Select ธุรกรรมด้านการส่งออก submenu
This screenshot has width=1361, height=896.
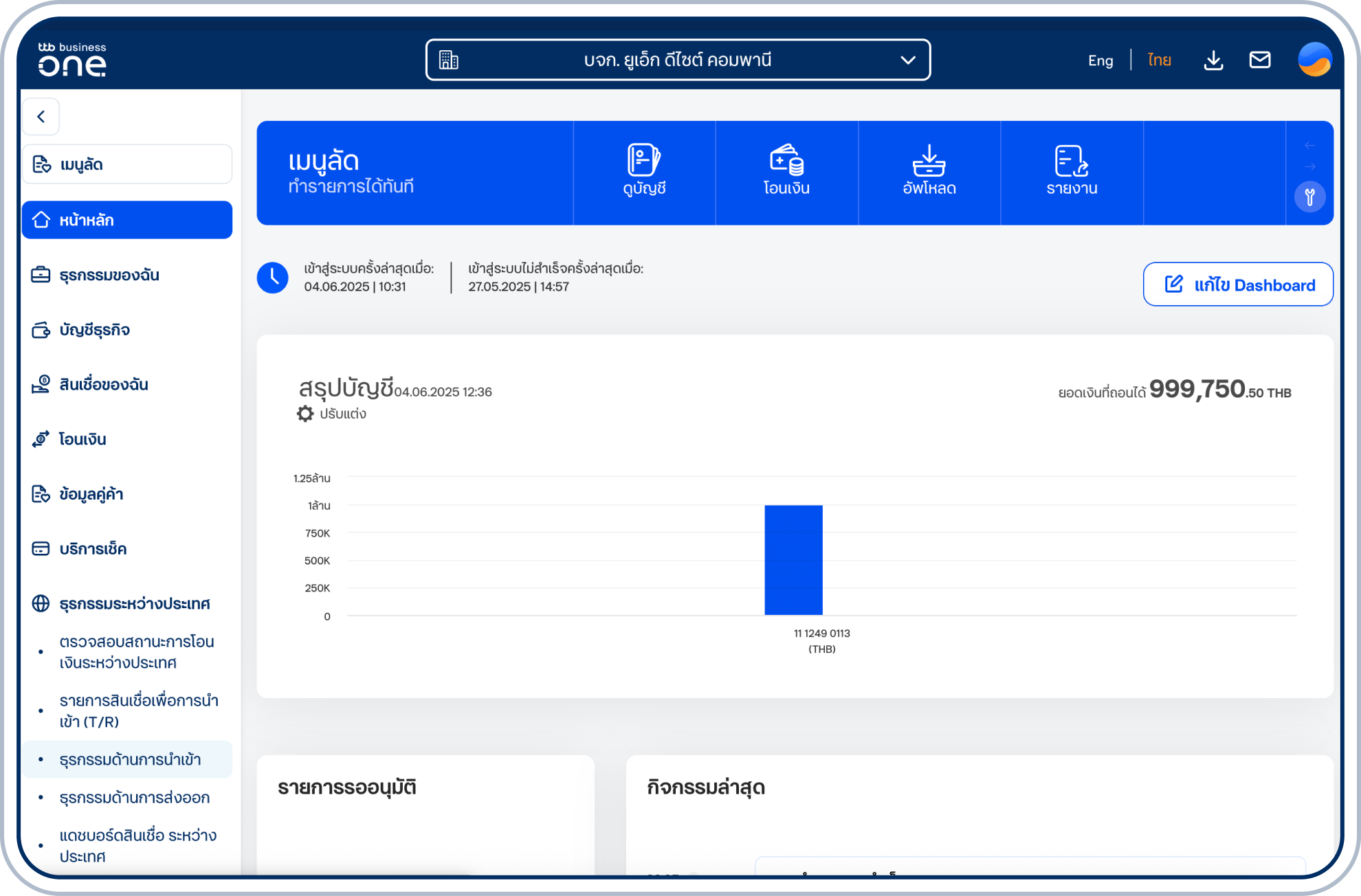(134, 797)
